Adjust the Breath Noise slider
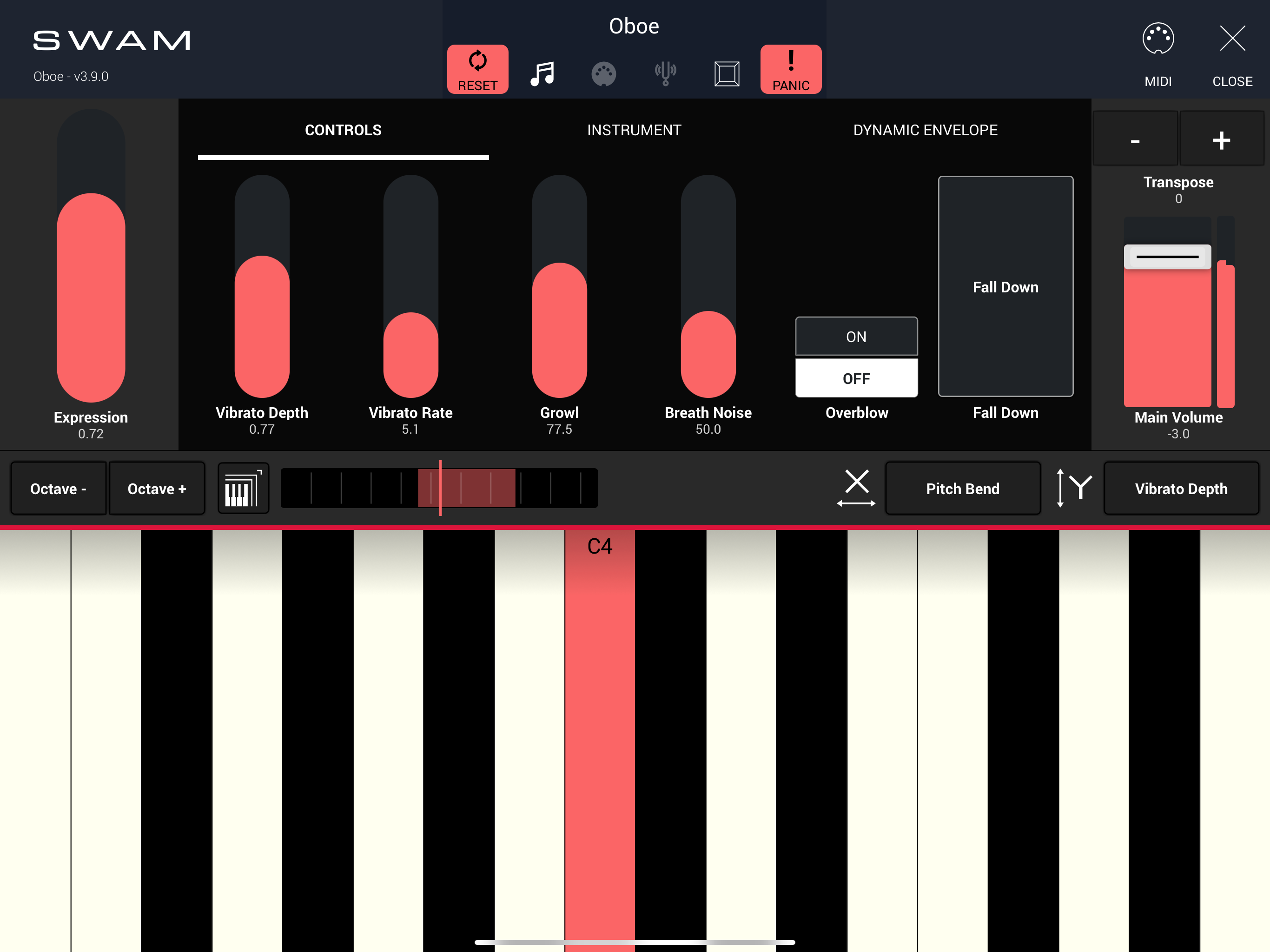This screenshot has width=1270, height=952. (708, 286)
